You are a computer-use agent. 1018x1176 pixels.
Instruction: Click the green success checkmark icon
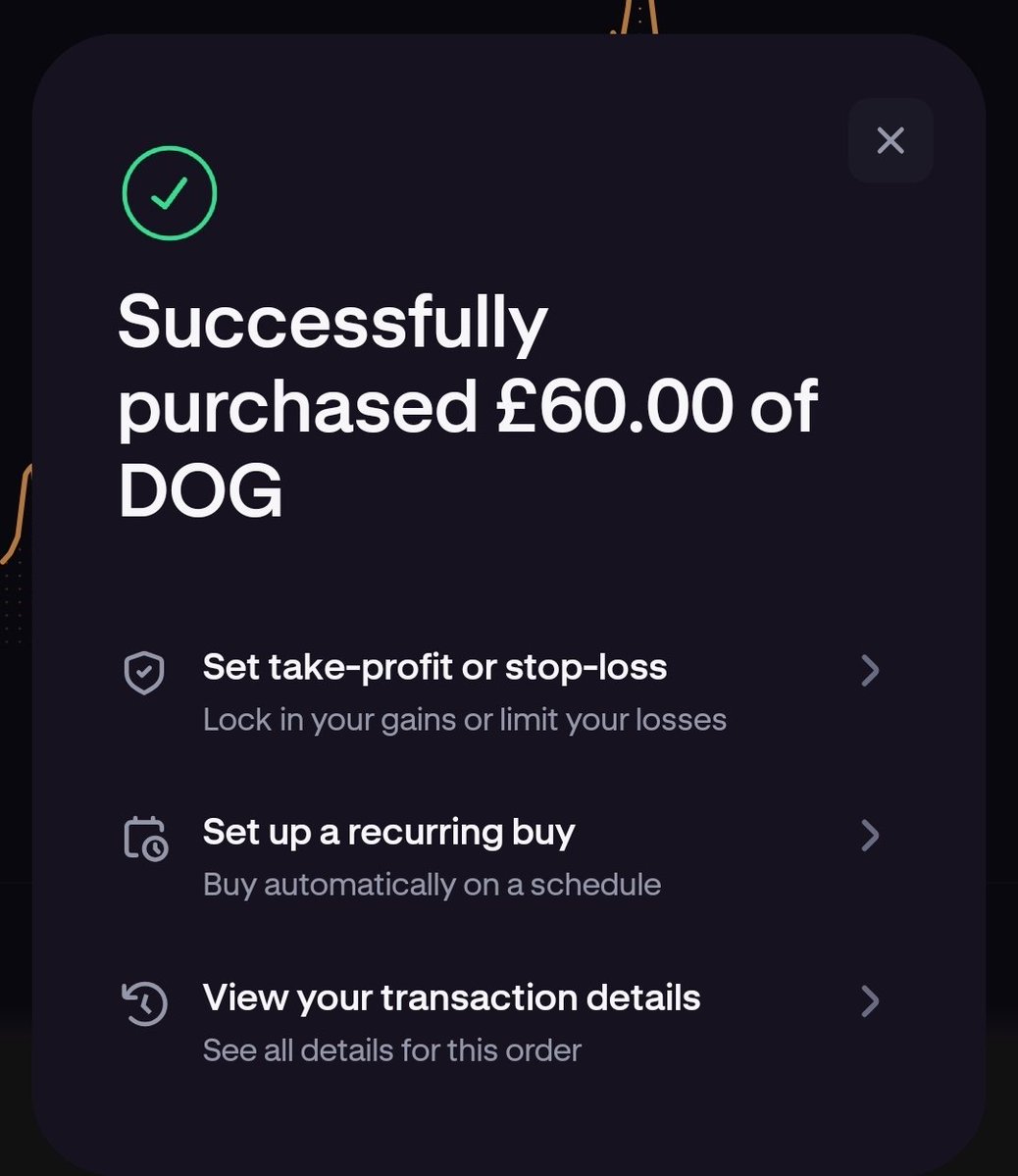170,193
